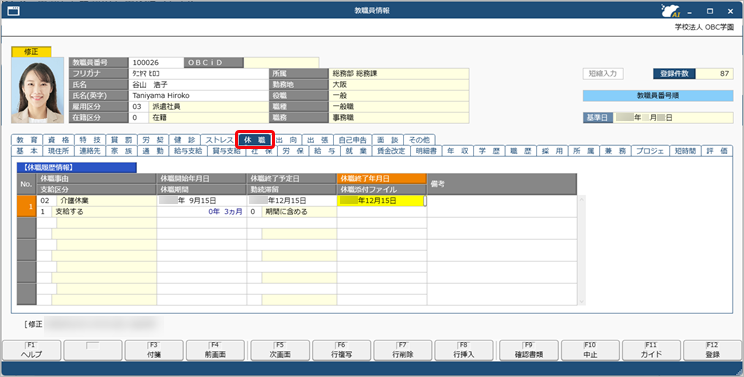The image size is (744, 377).
Task: Click the 休職事由 cell showing 介護休業
Action: click(106, 201)
